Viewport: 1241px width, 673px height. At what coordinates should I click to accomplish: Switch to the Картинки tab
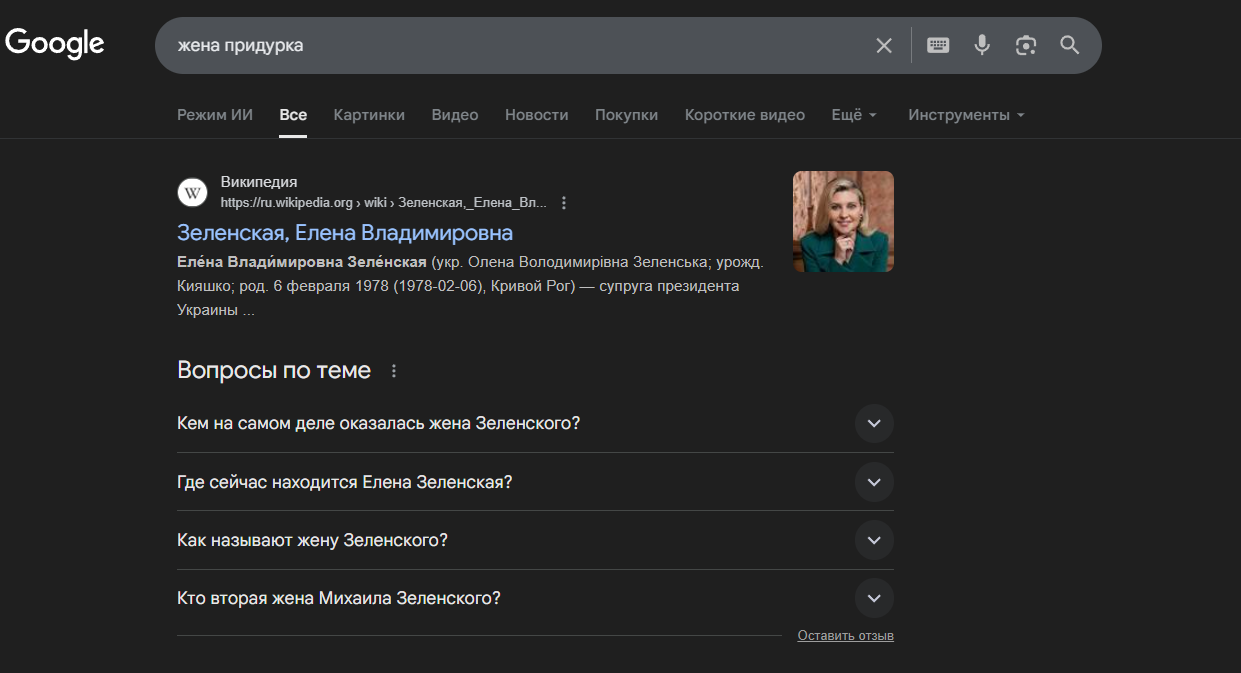tap(369, 115)
